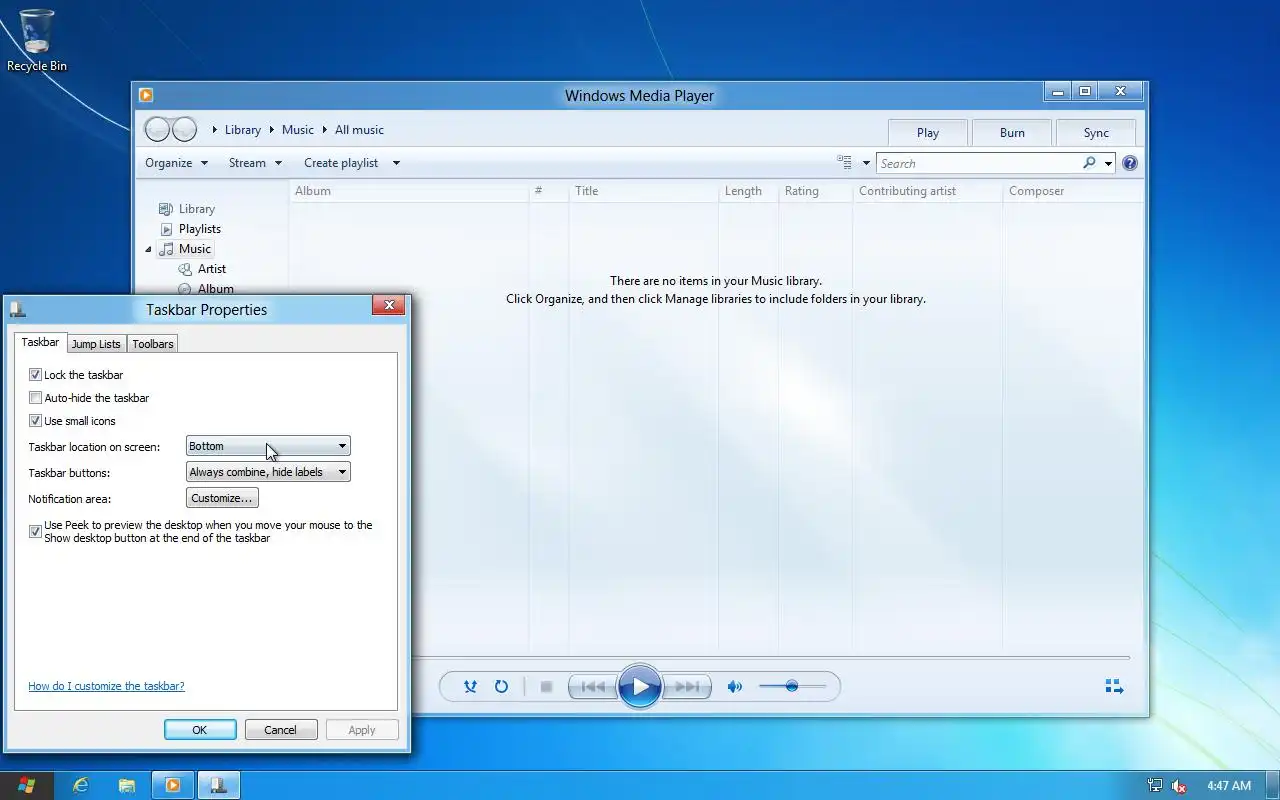Click All music breadcrumb
Viewport: 1280px width, 800px height.
(x=359, y=130)
